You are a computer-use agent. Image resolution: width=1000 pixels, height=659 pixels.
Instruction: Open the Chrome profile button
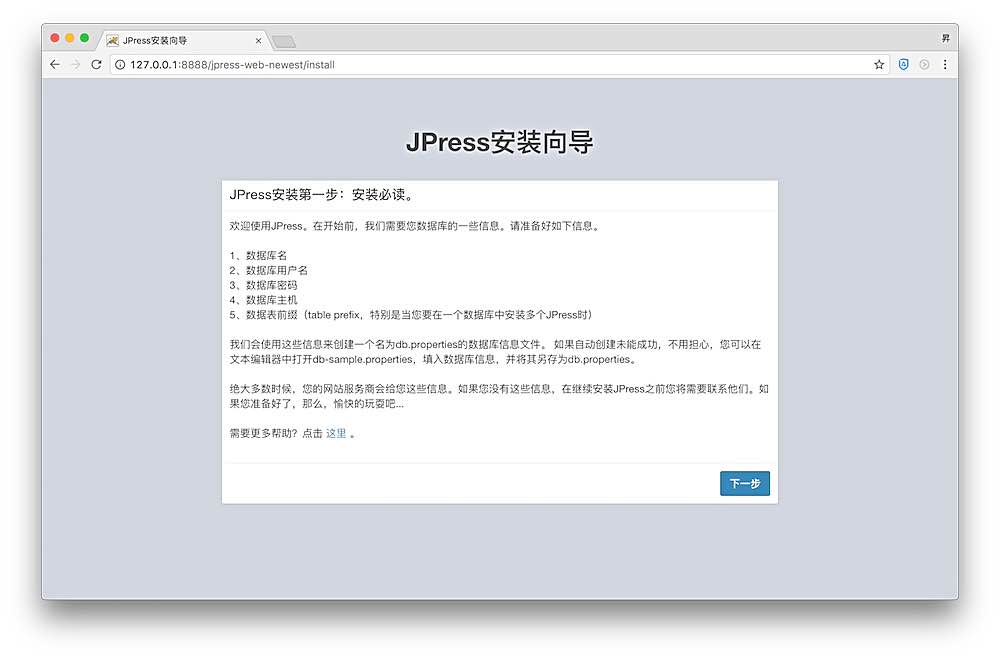(x=945, y=38)
